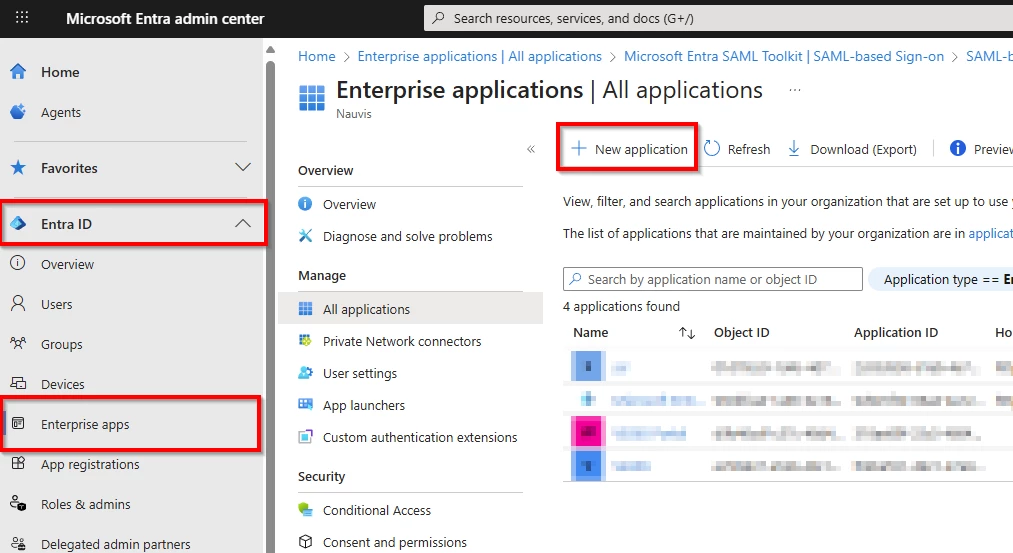Focus the Search by application name field

click(x=713, y=279)
